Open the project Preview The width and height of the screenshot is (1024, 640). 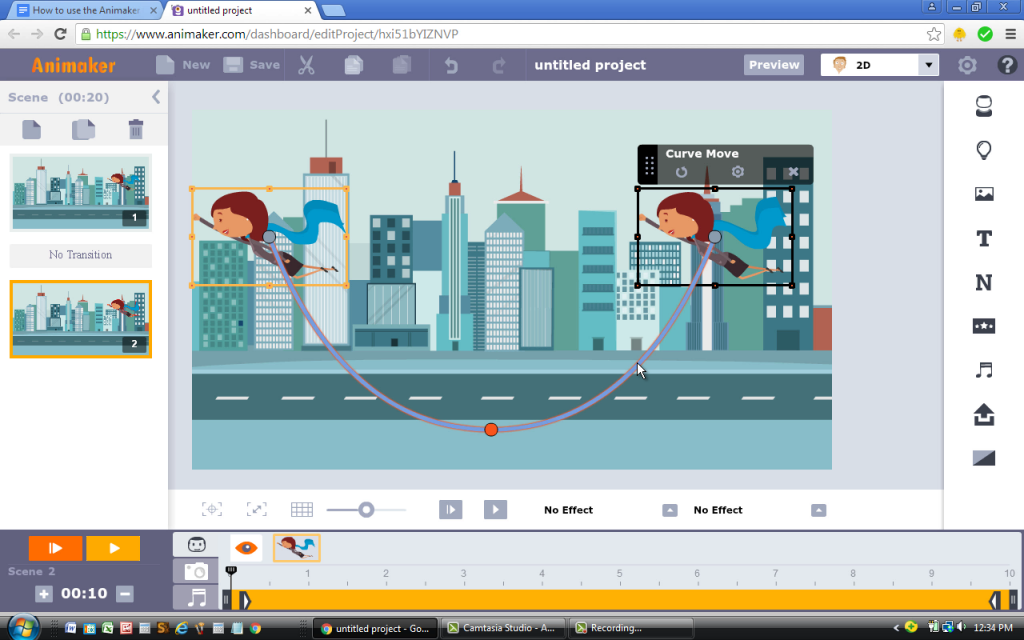[774, 65]
